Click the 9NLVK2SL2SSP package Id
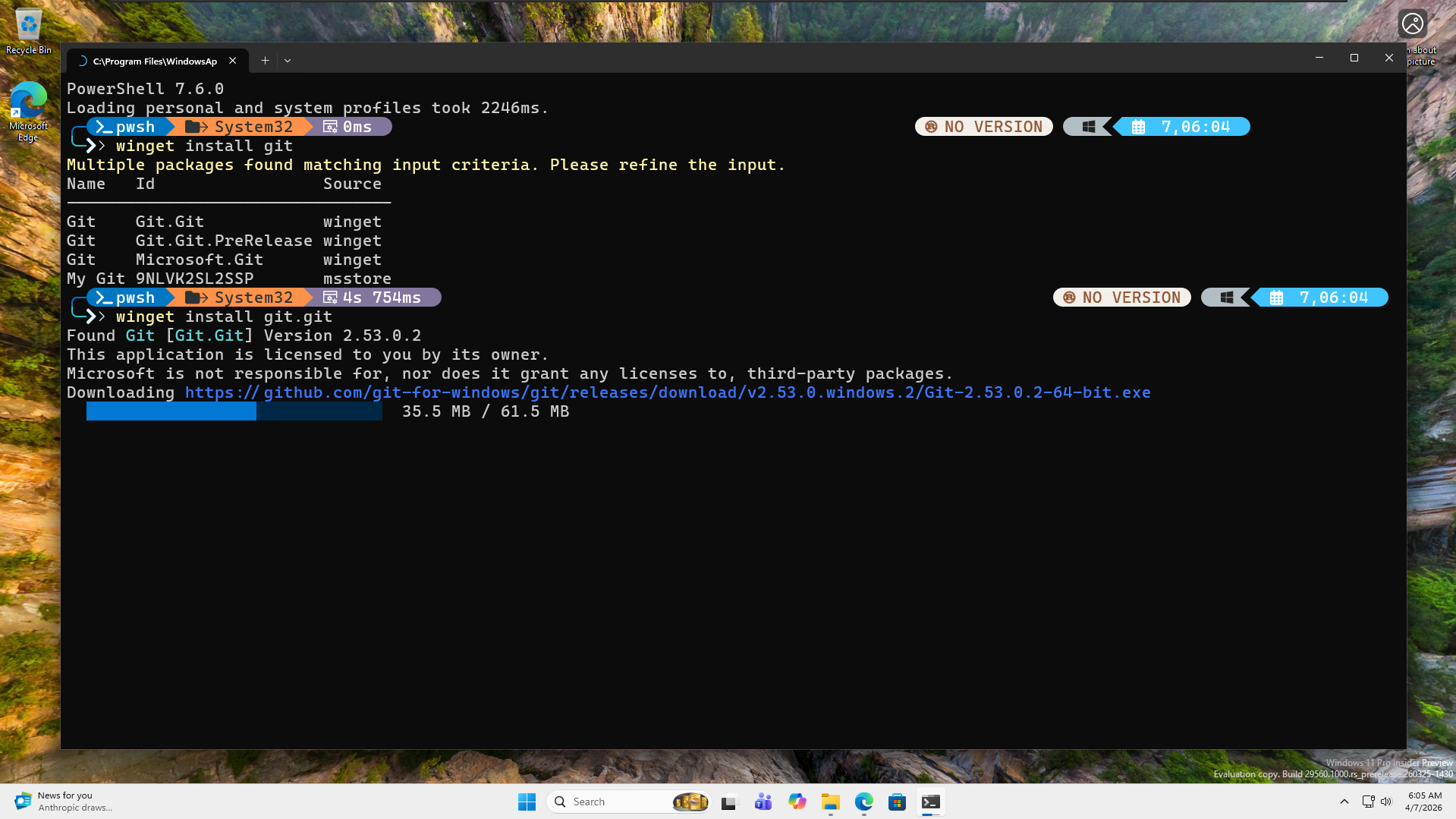This screenshot has height=819, width=1456. tap(195, 279)
